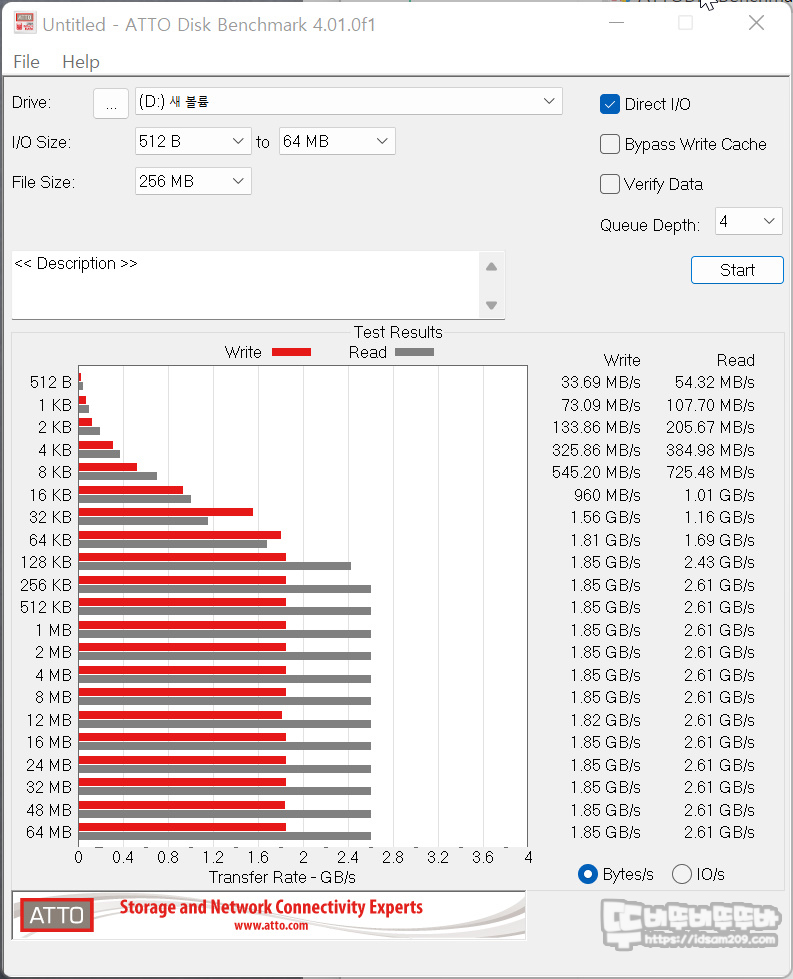The image size is (793, 979).
Task: Click the 1.69 GB/s read value
Action: pos(719,540)
